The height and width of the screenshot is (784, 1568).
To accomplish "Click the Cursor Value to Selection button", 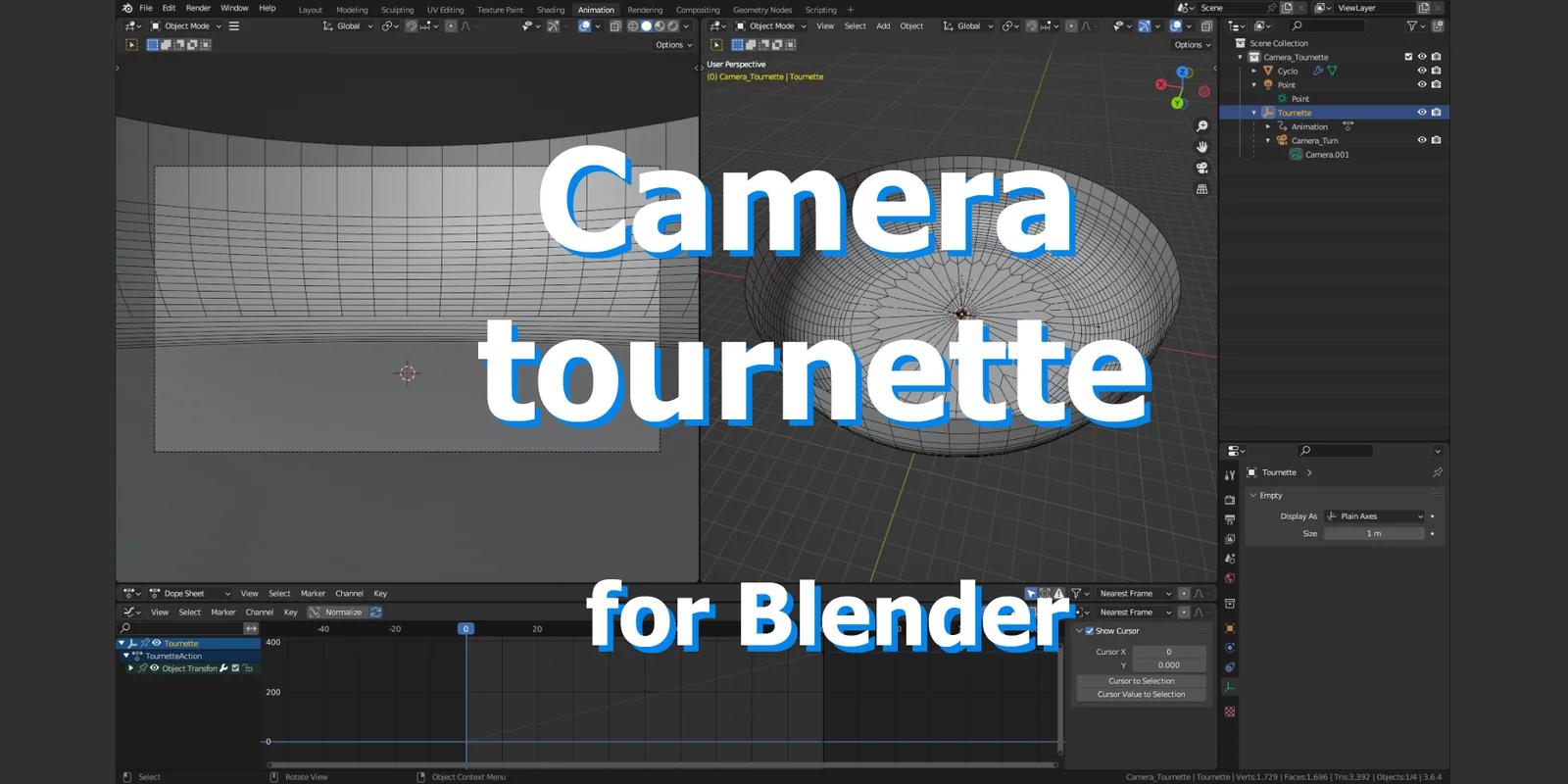I will pos(1141,695).
